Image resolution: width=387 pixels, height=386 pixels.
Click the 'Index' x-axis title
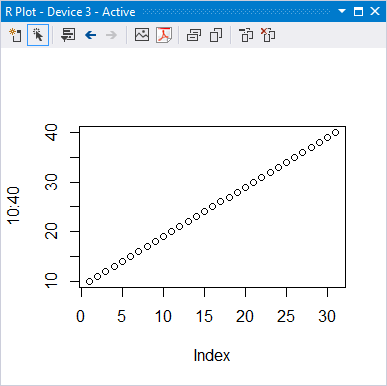point(212,355)
